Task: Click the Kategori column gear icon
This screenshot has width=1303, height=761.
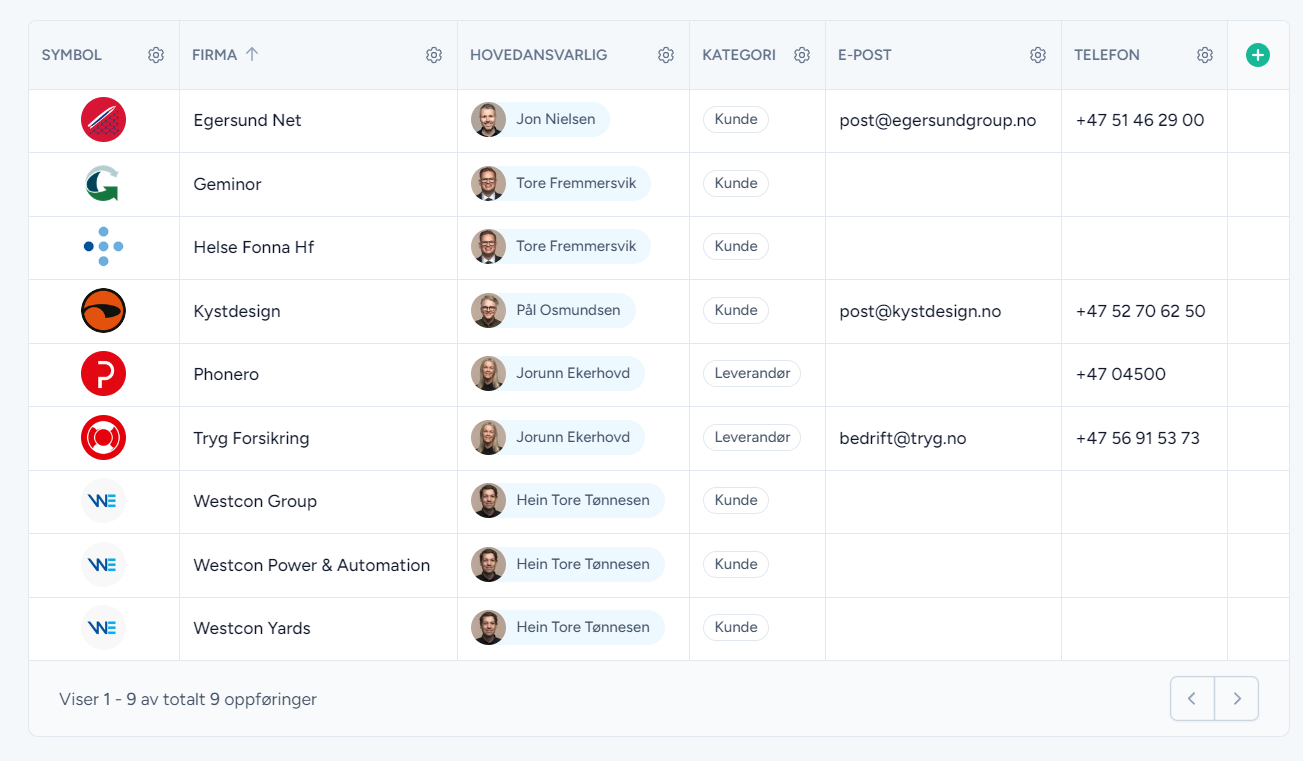Action: pyautogui.click(x=802, y=55)
